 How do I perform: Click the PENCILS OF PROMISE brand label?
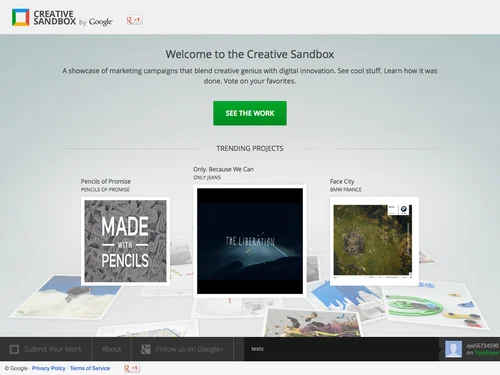coord(105,190)
